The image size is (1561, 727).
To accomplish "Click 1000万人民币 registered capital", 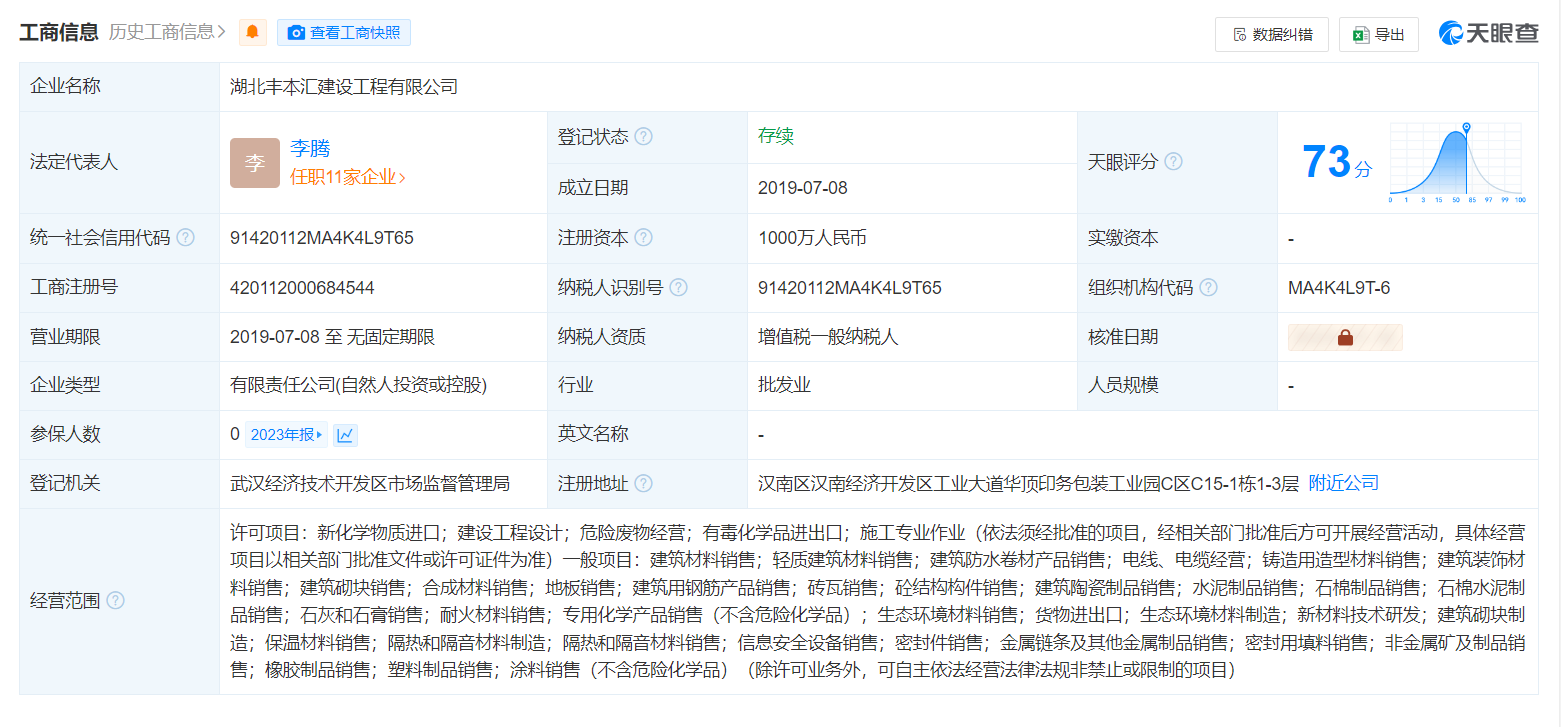I will 812,238.
